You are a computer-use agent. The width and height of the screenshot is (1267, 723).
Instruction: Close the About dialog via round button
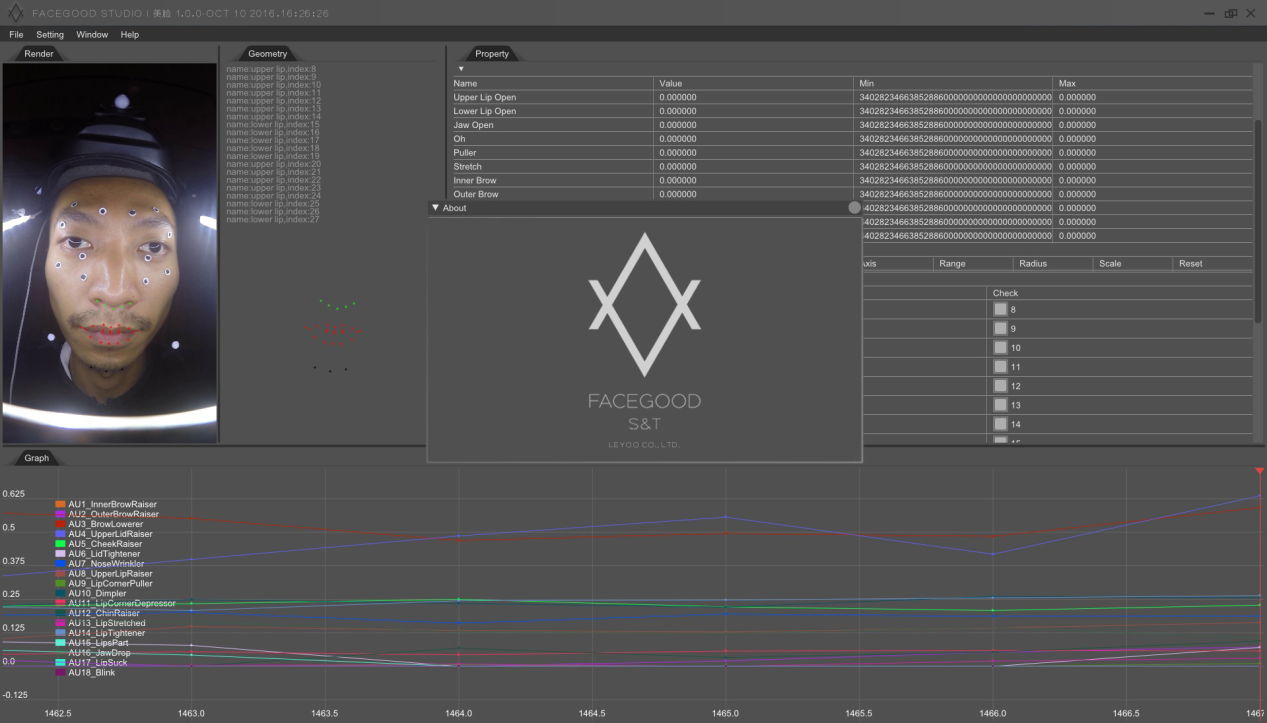854,208
